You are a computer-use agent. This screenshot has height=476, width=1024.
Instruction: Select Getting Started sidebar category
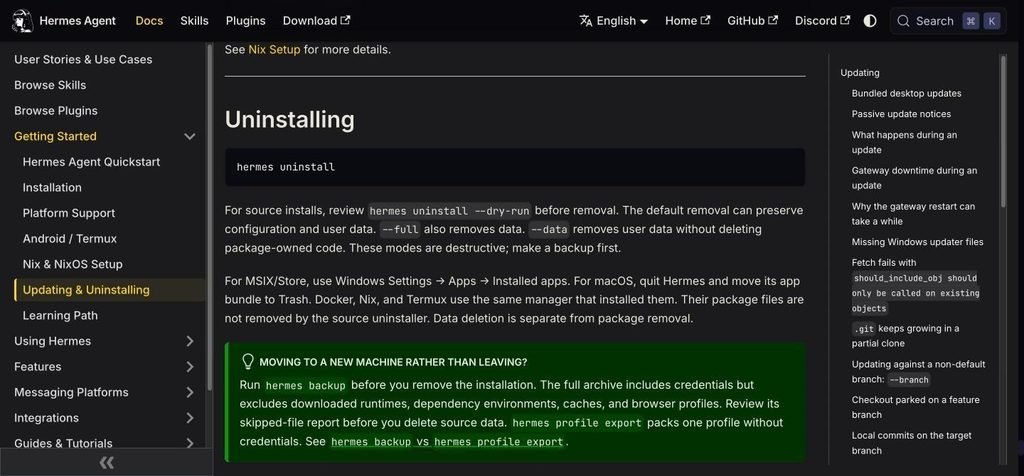[55, 136]
